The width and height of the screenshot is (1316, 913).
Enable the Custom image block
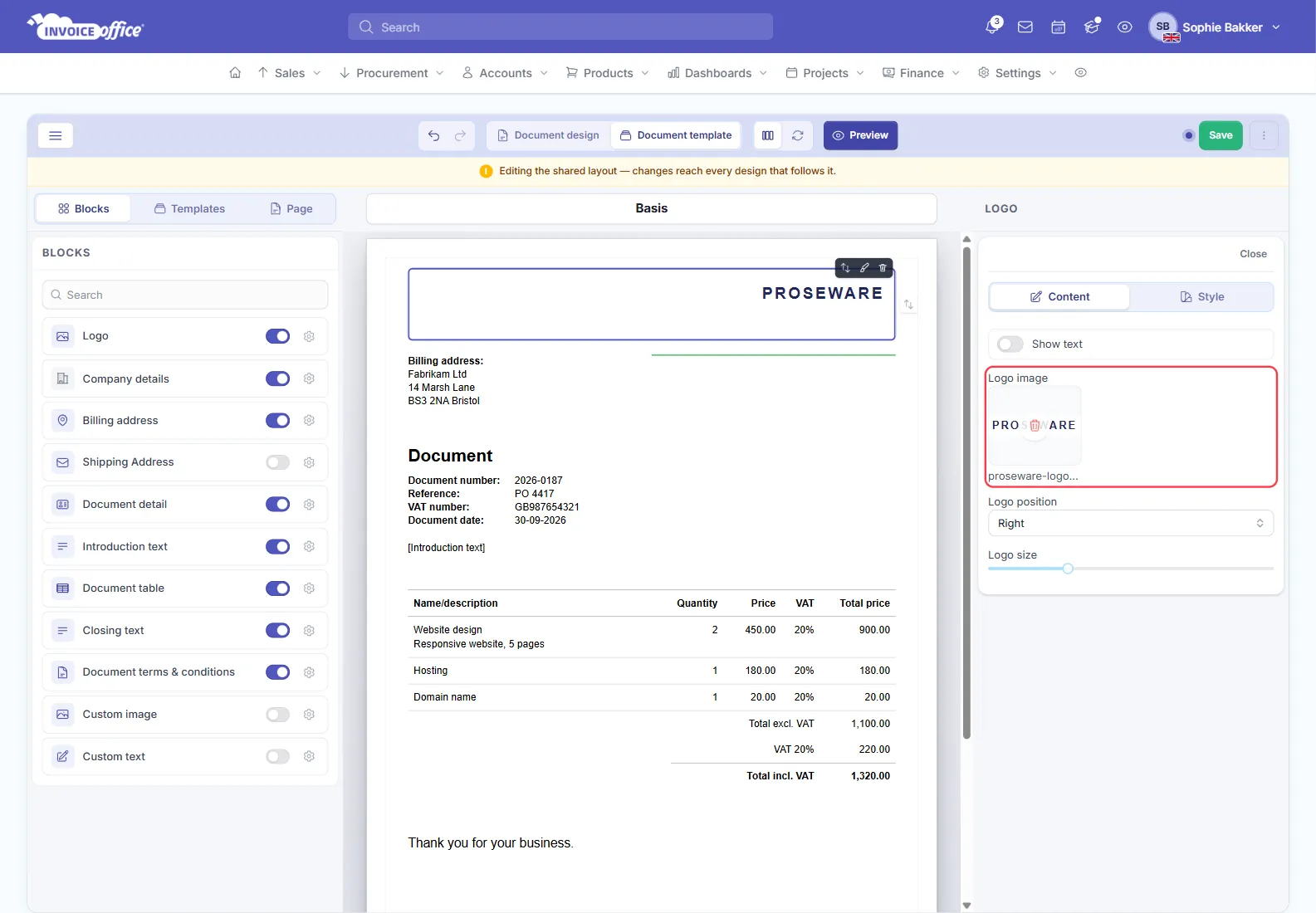(x=277, y=715)
